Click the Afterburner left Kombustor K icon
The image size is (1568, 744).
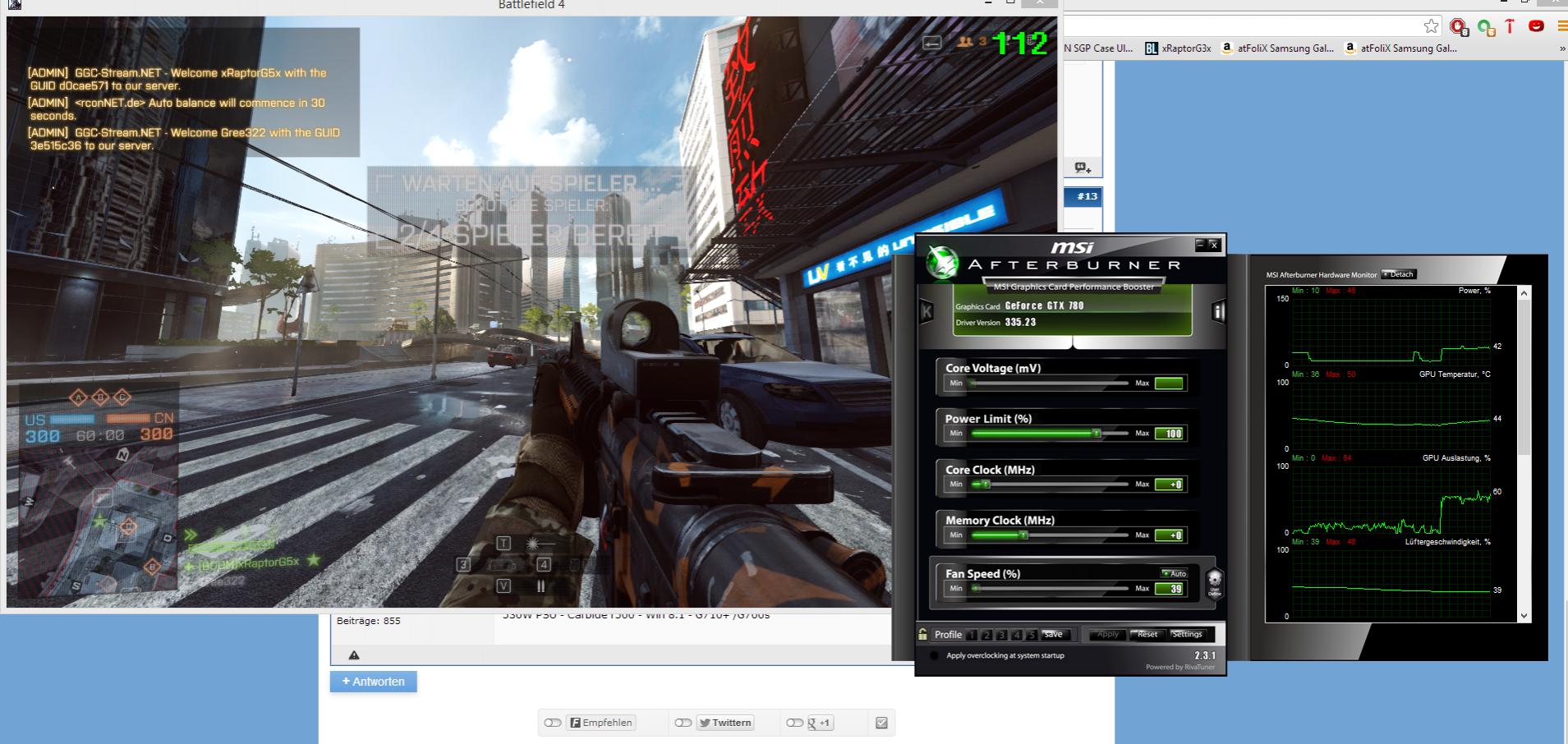click(x=927, y=311)
